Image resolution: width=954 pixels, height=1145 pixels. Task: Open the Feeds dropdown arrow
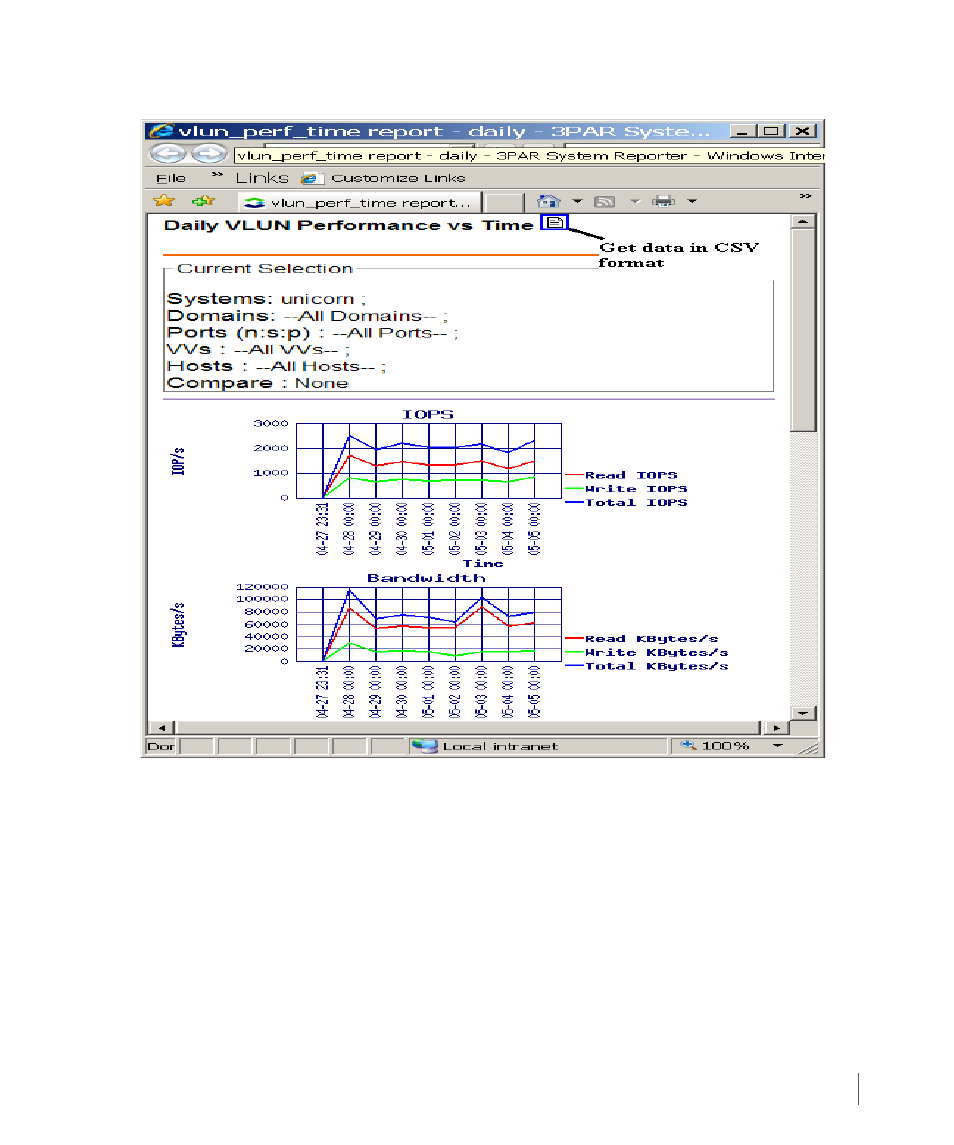[635, 201]
